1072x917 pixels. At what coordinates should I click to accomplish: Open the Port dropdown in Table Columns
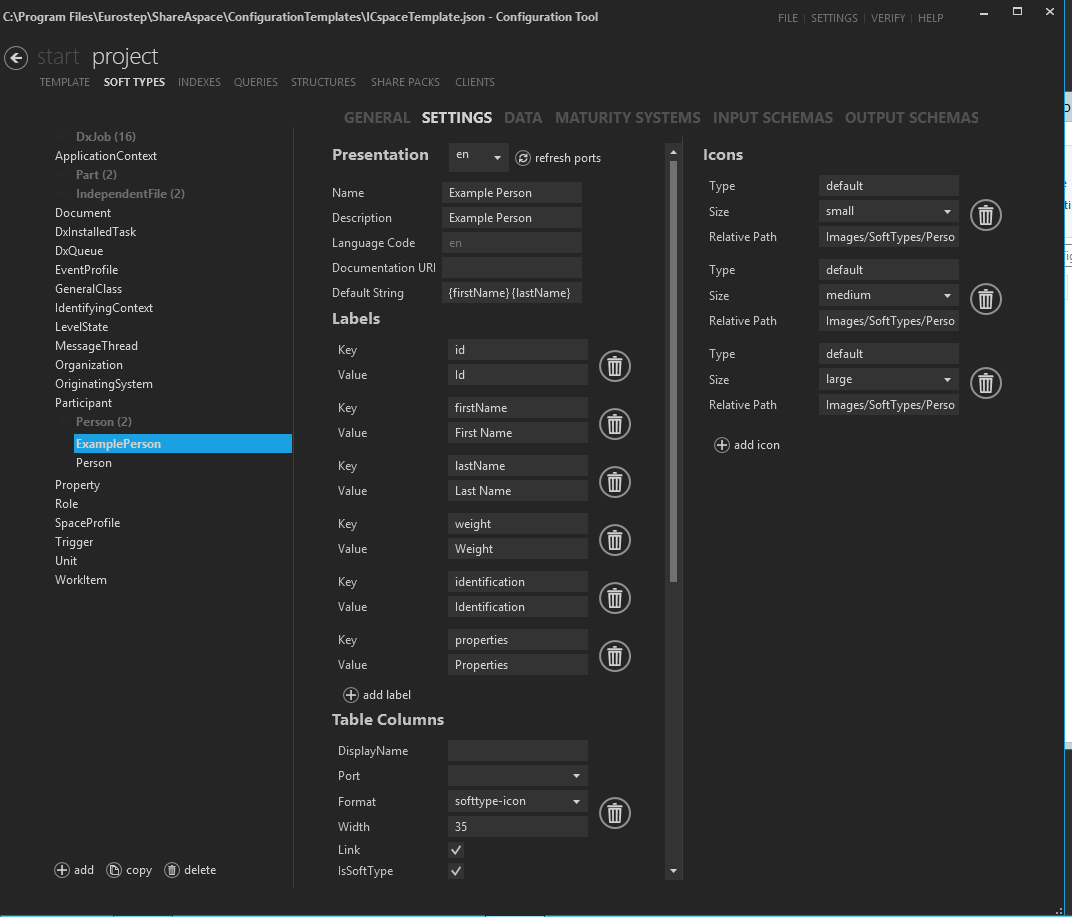click(x=518, y=776)
